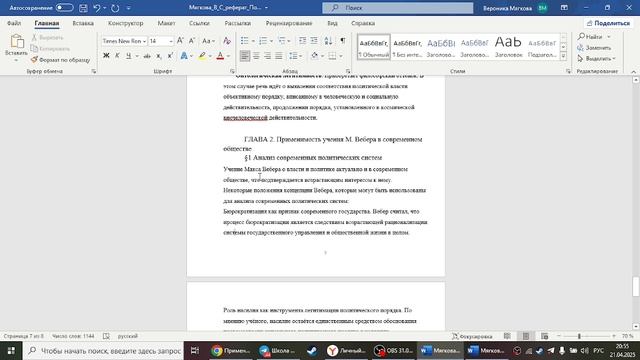Switch to Read Mode view icon
Screen dimensions: 640x360
(507, 336)
